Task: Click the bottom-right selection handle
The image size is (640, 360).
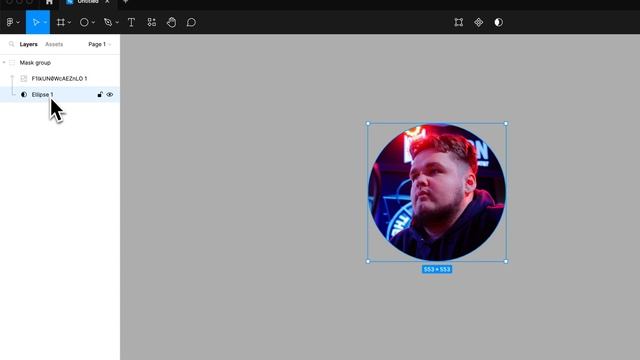Action: [x=506, y=261]
